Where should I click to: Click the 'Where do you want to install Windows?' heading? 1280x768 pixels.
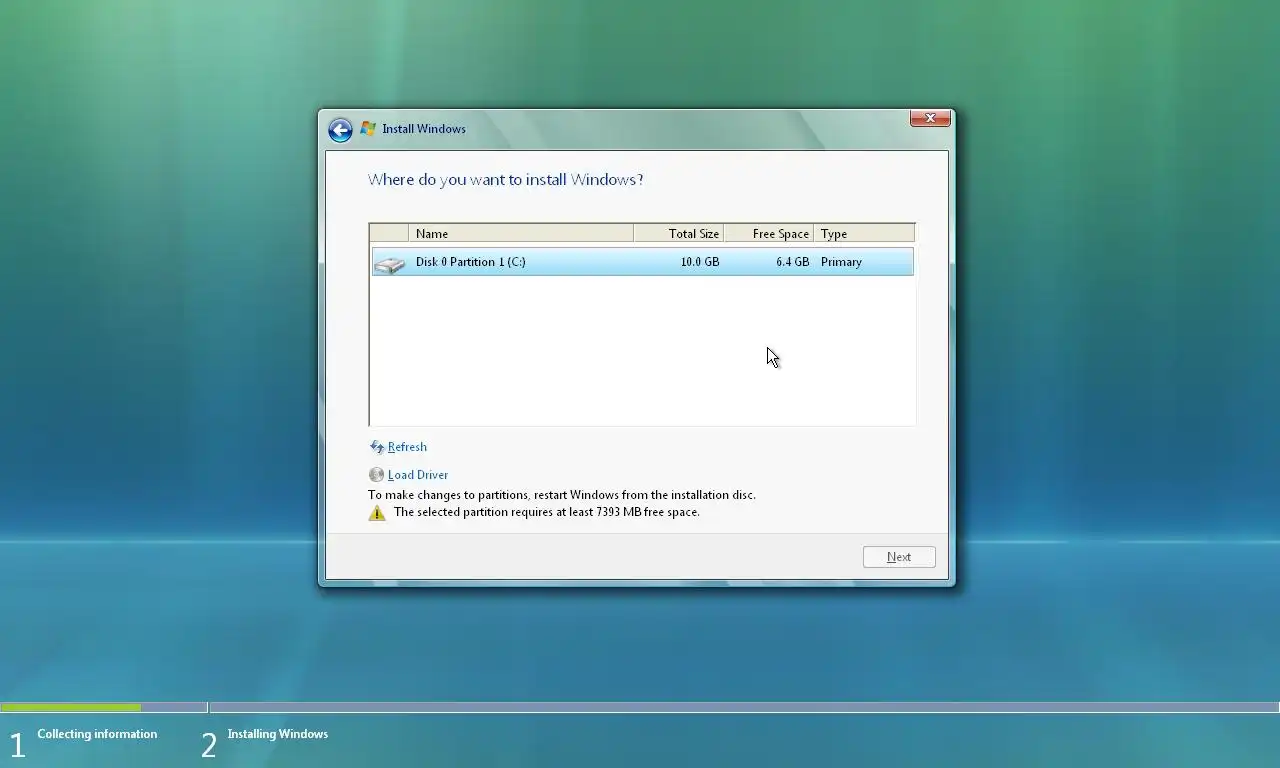[506, 180]
